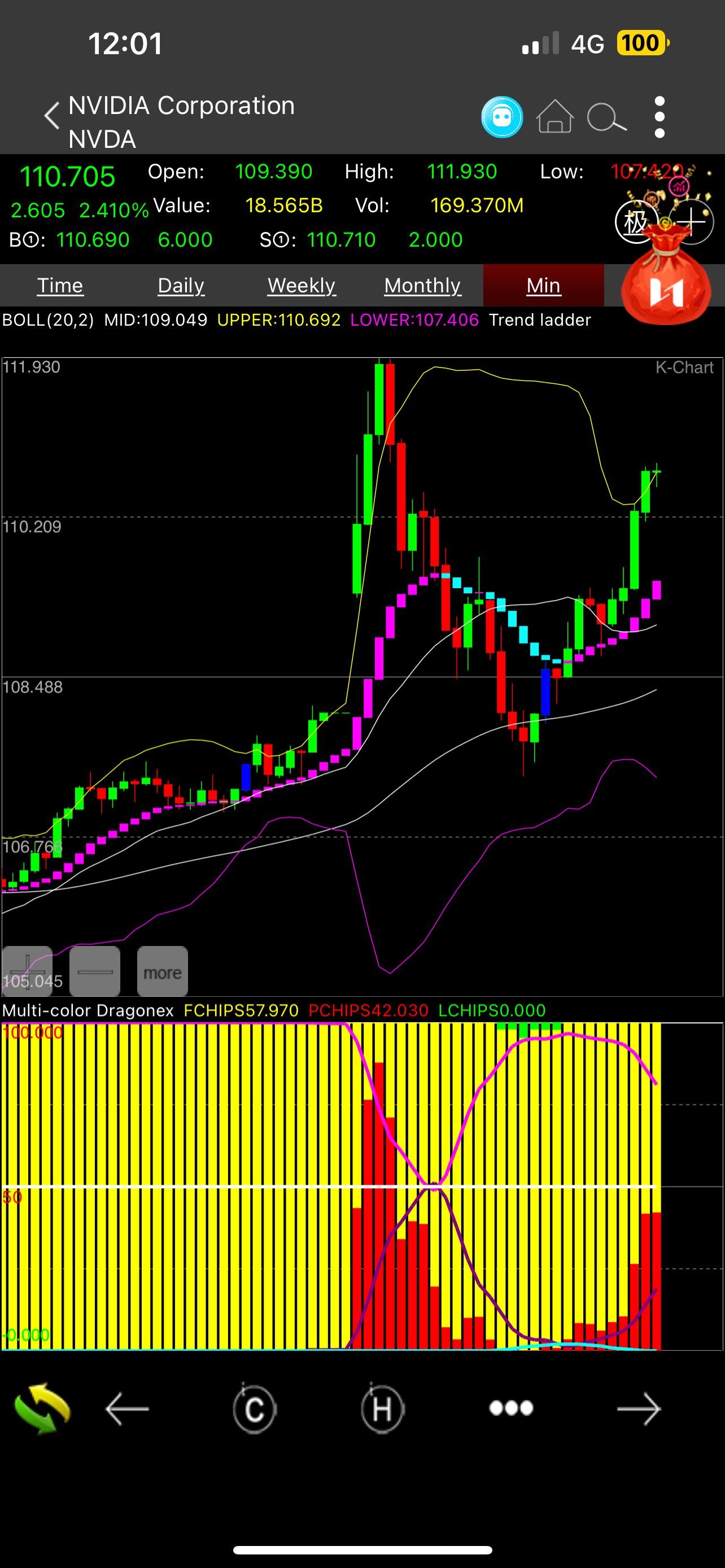This screenshot has height=1568, width=725.
Task: Tap the Value figure 18.565B
Action: (x=283, y=206)
